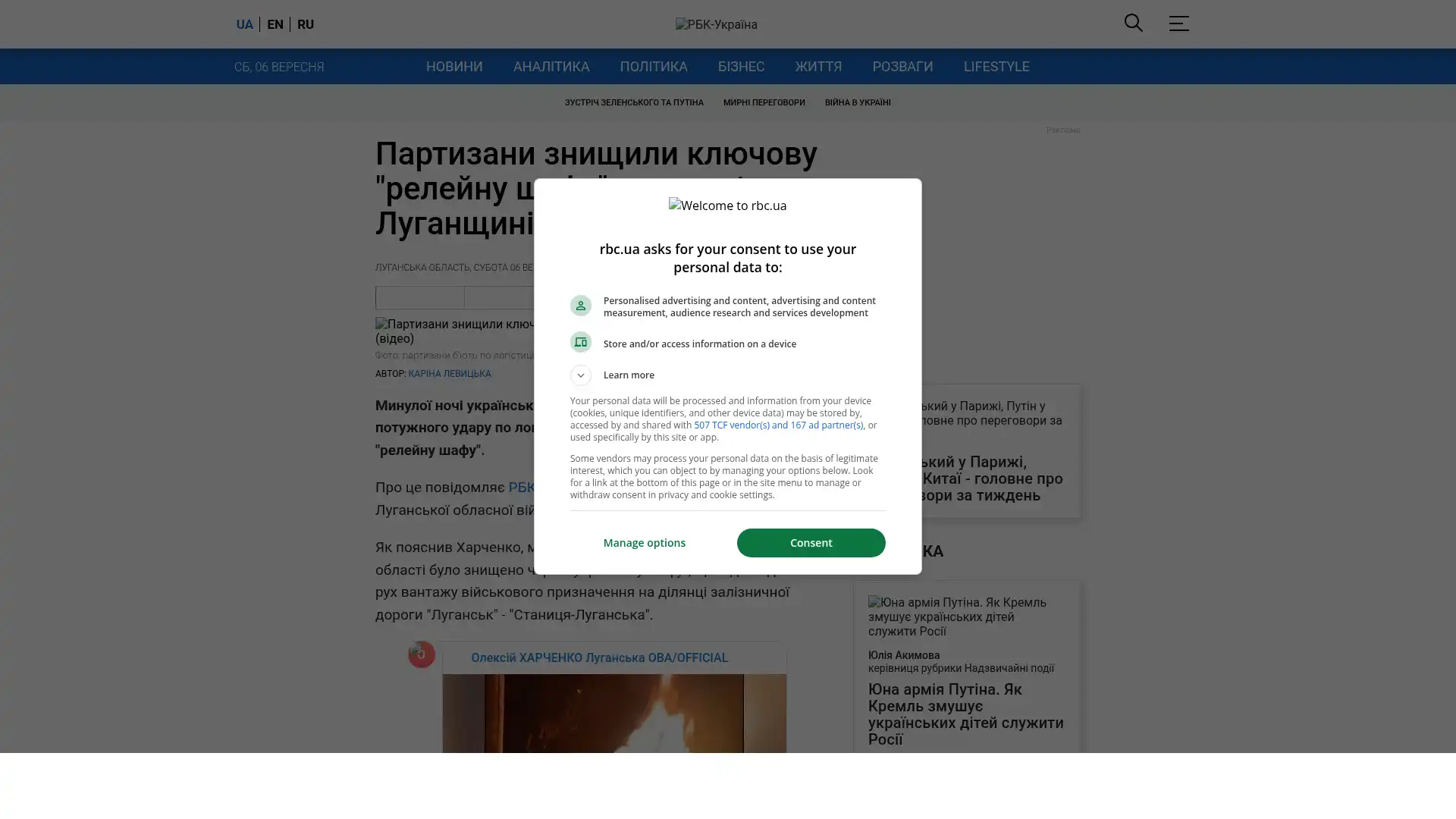Select the UA language option
This screenshot has height=819, width=1456.
[244, 24]
